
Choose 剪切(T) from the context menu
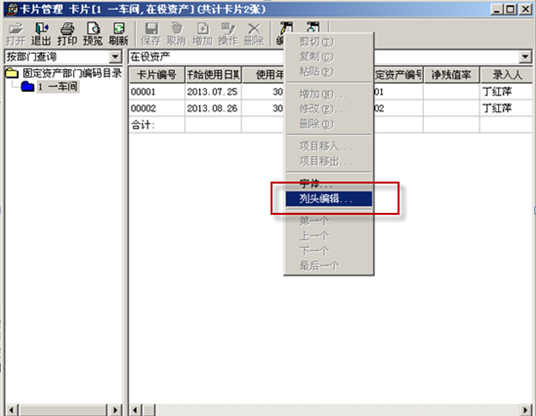pyautogui.click(x=329, y=42)
